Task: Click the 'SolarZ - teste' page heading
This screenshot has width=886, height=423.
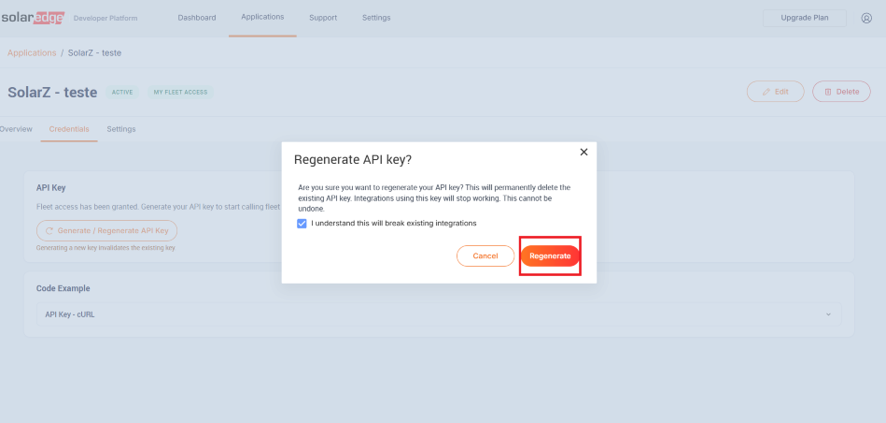Action: coord(53,92)
